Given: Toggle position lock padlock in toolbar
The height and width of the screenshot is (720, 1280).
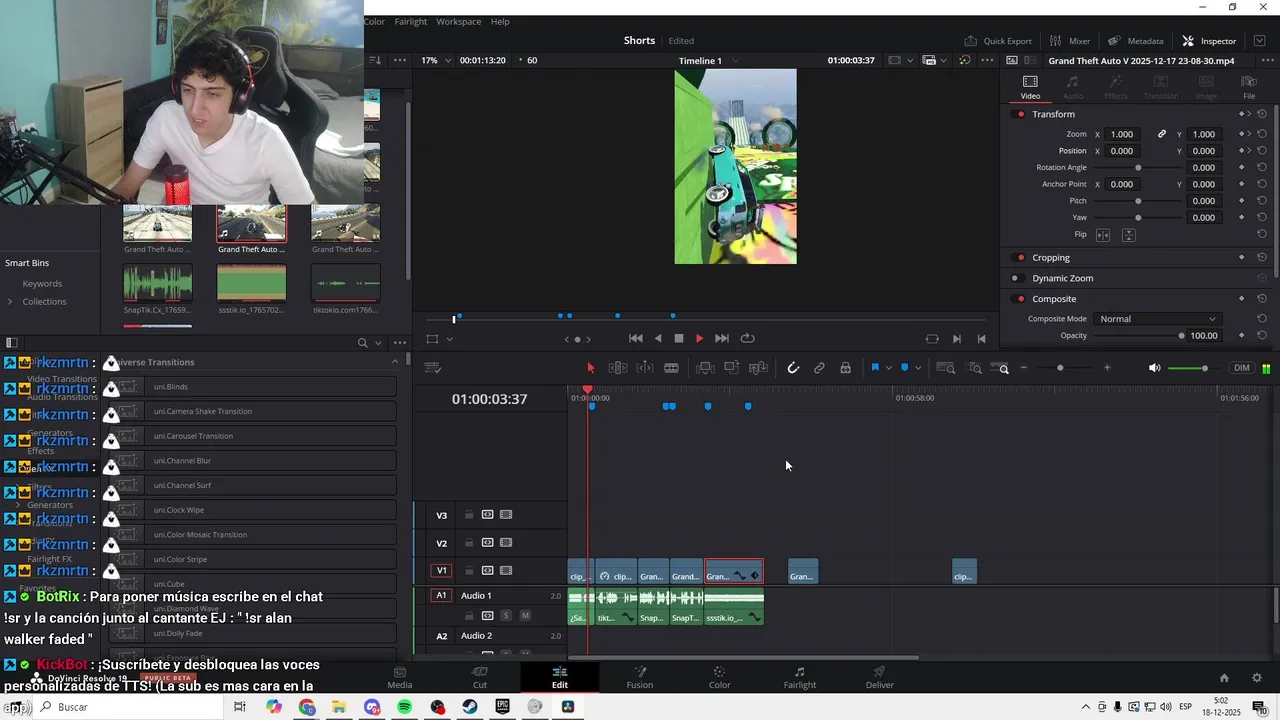Looking at the screenshot, I should pos(846,368).
